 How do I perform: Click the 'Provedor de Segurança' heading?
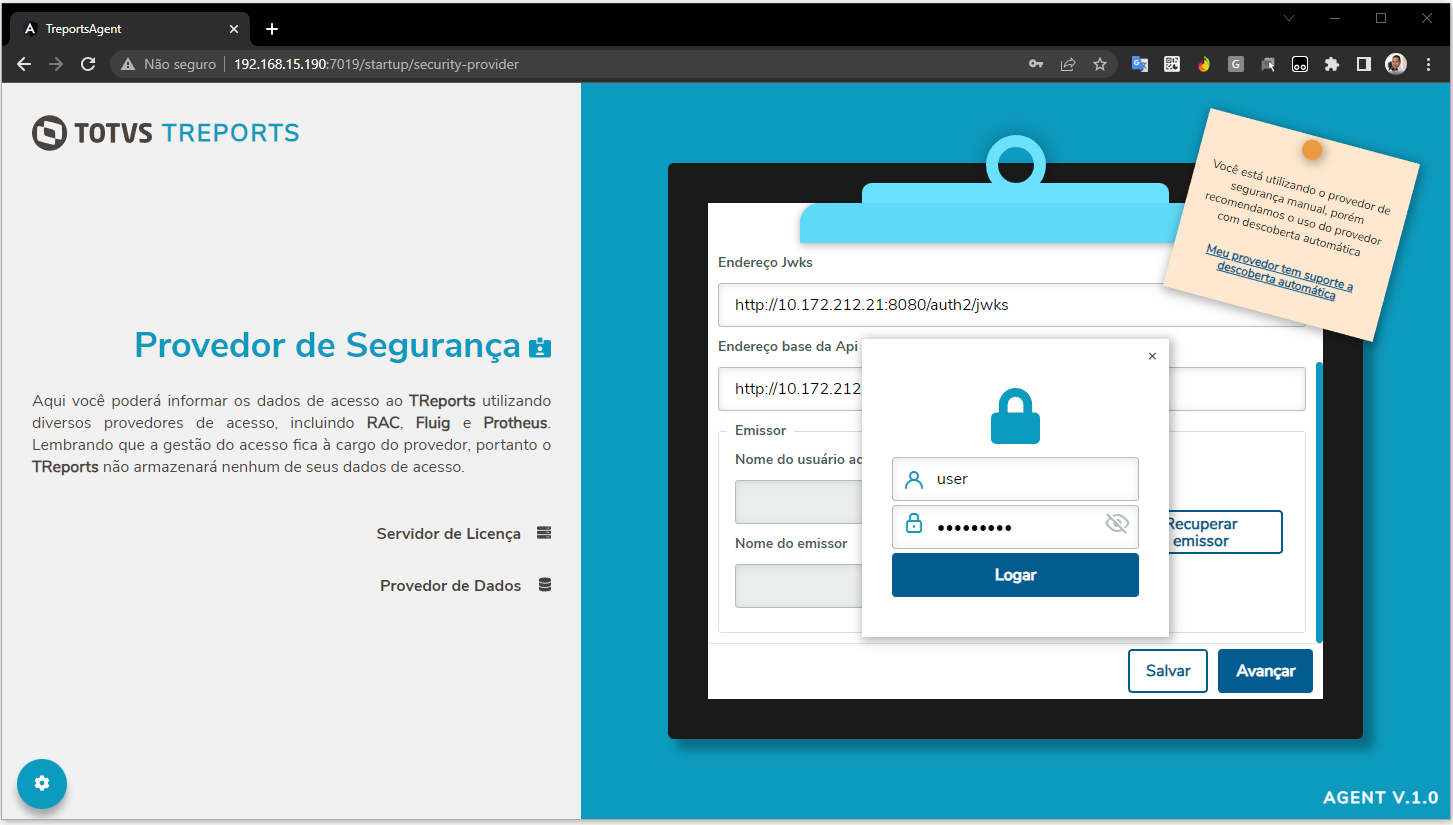tap(327, 345)
